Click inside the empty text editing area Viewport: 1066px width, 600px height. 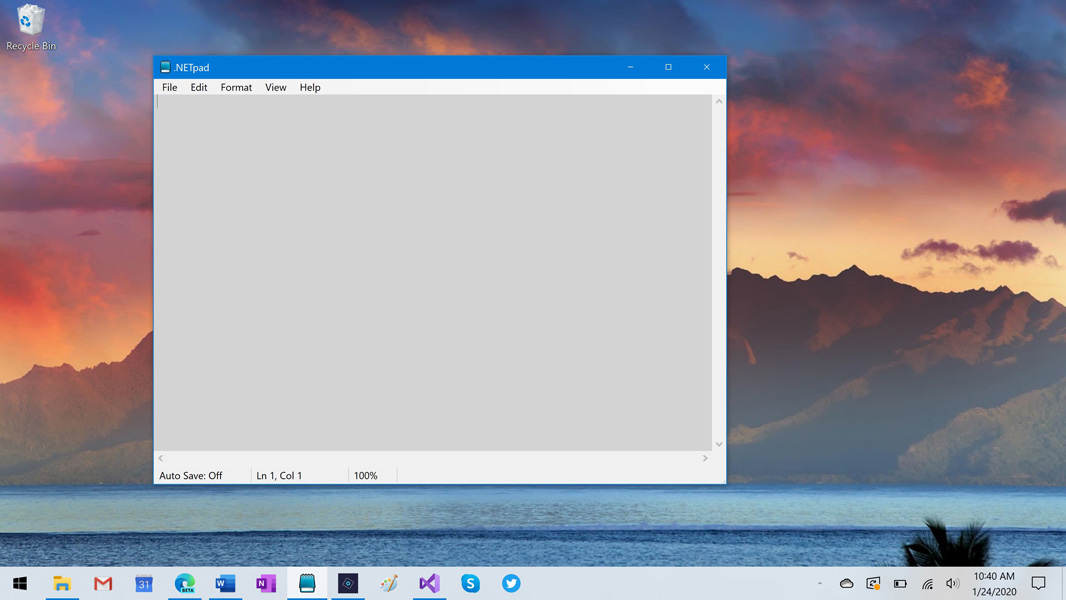pyautogui.click(x=433, y=272)
